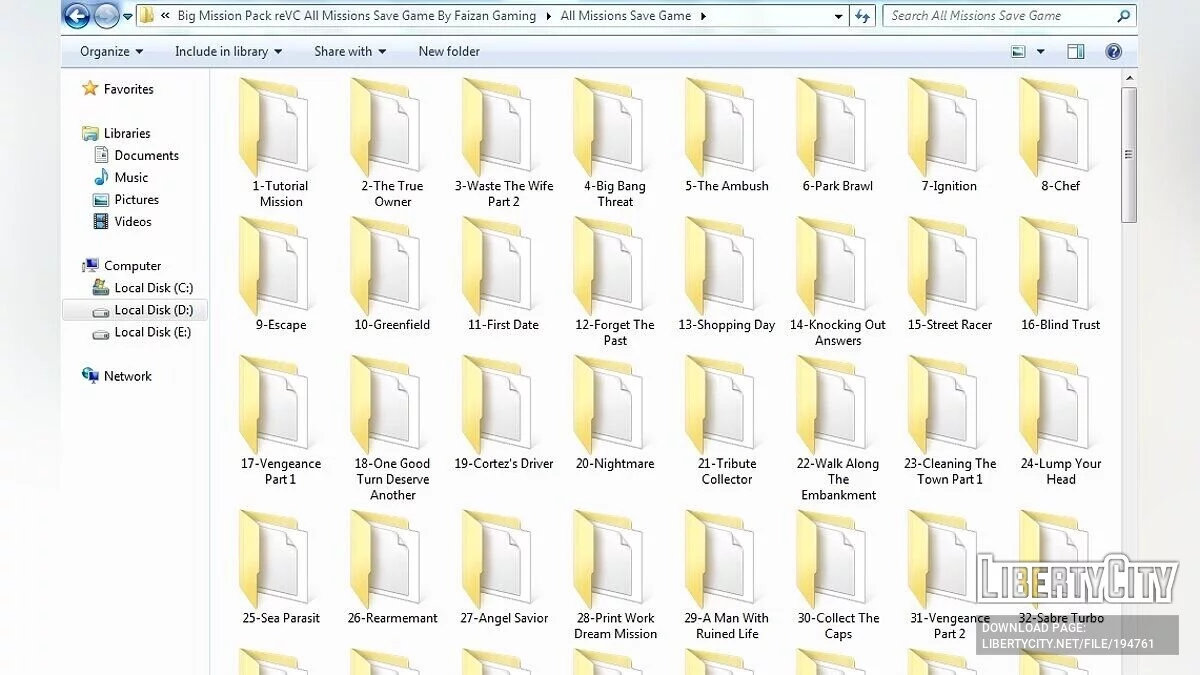The height and width of the screenshot is (675, 1200).
Task: Click the Search All Missions Save Game box
Action: pyautogui.click(x=1000, y=16)
